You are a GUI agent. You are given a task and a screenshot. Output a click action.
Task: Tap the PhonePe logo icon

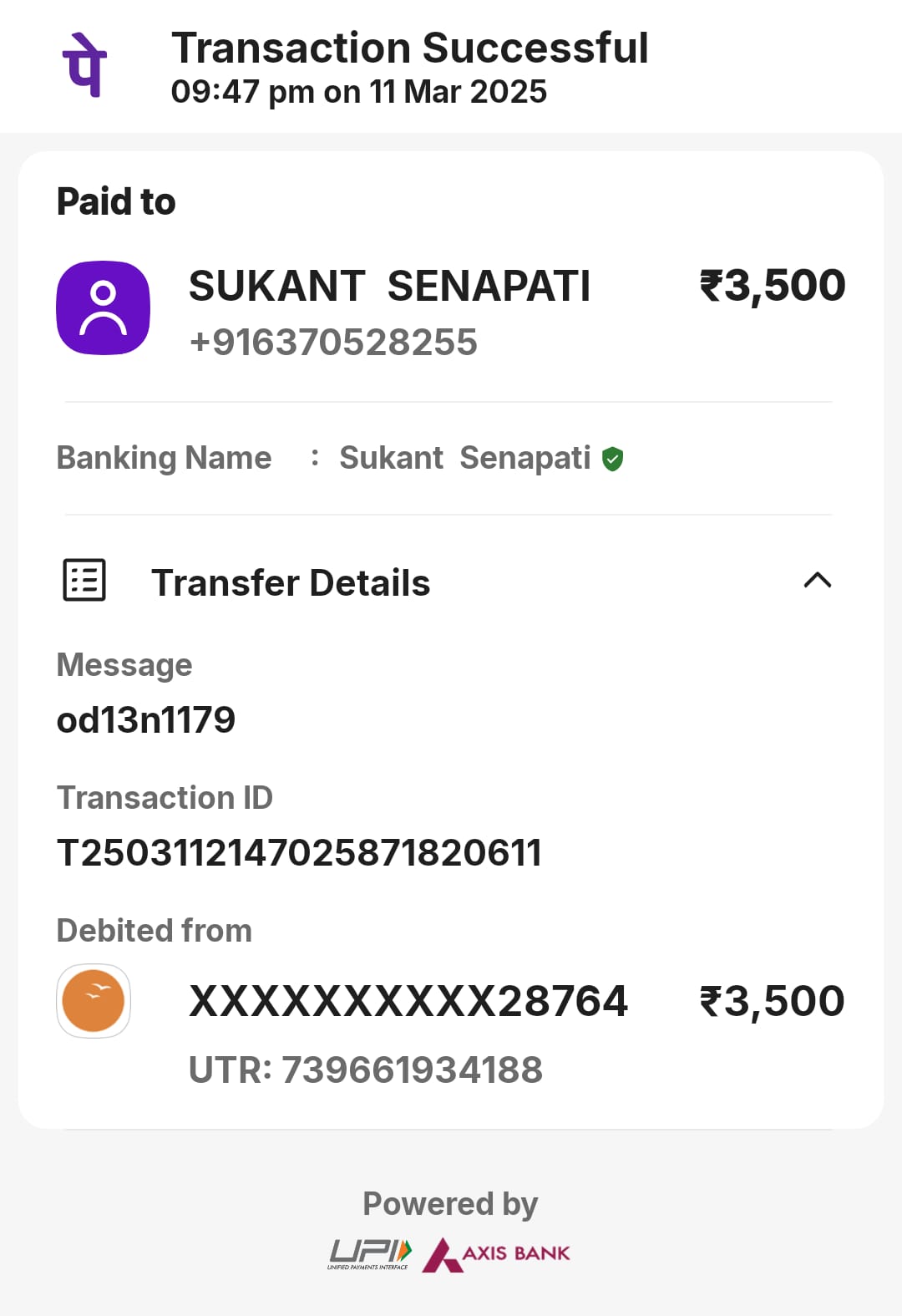(x=84, y=65)
